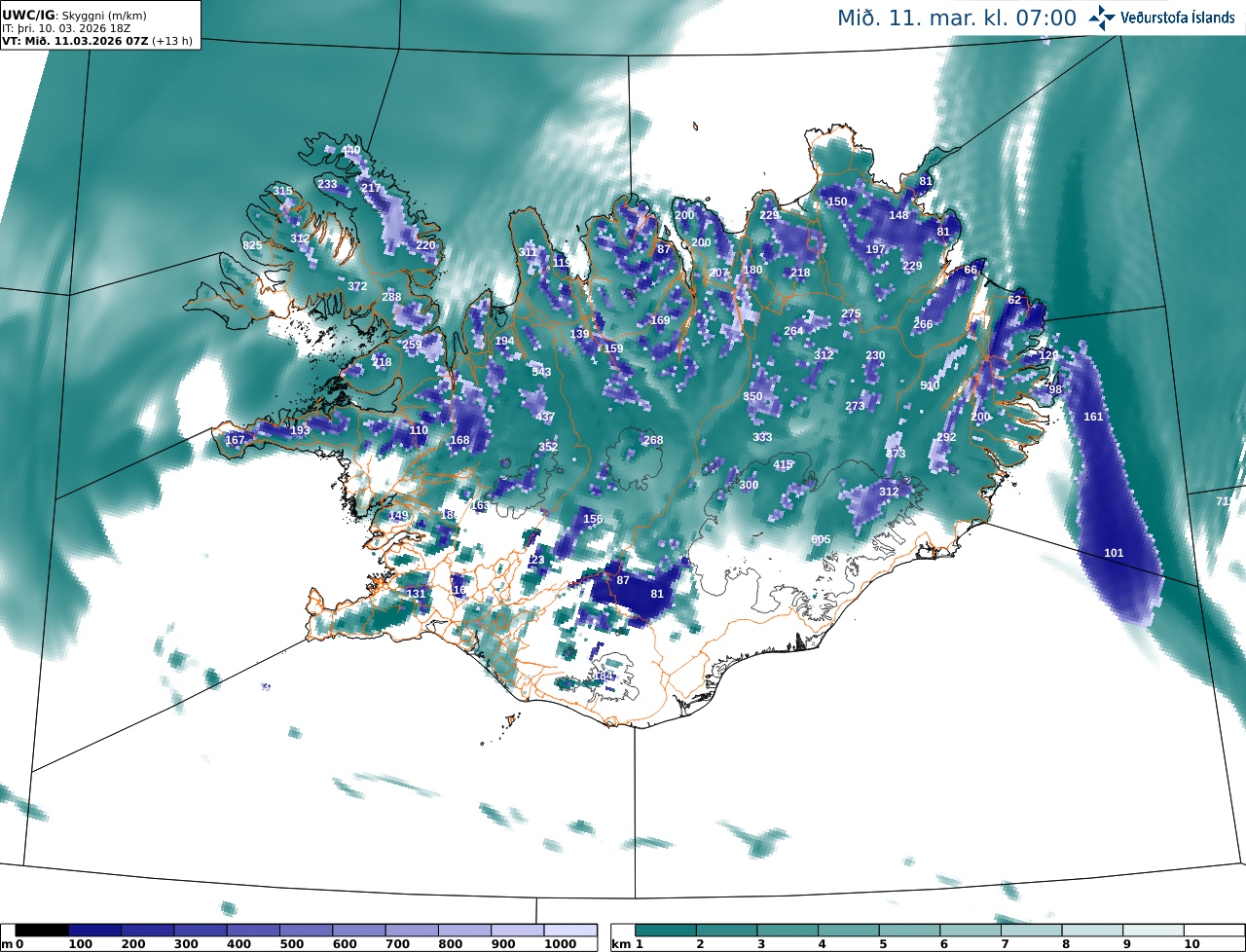Screen dimensions: 1246x952
Task: Click the visibility value 510 on the map
Action: 930,385
